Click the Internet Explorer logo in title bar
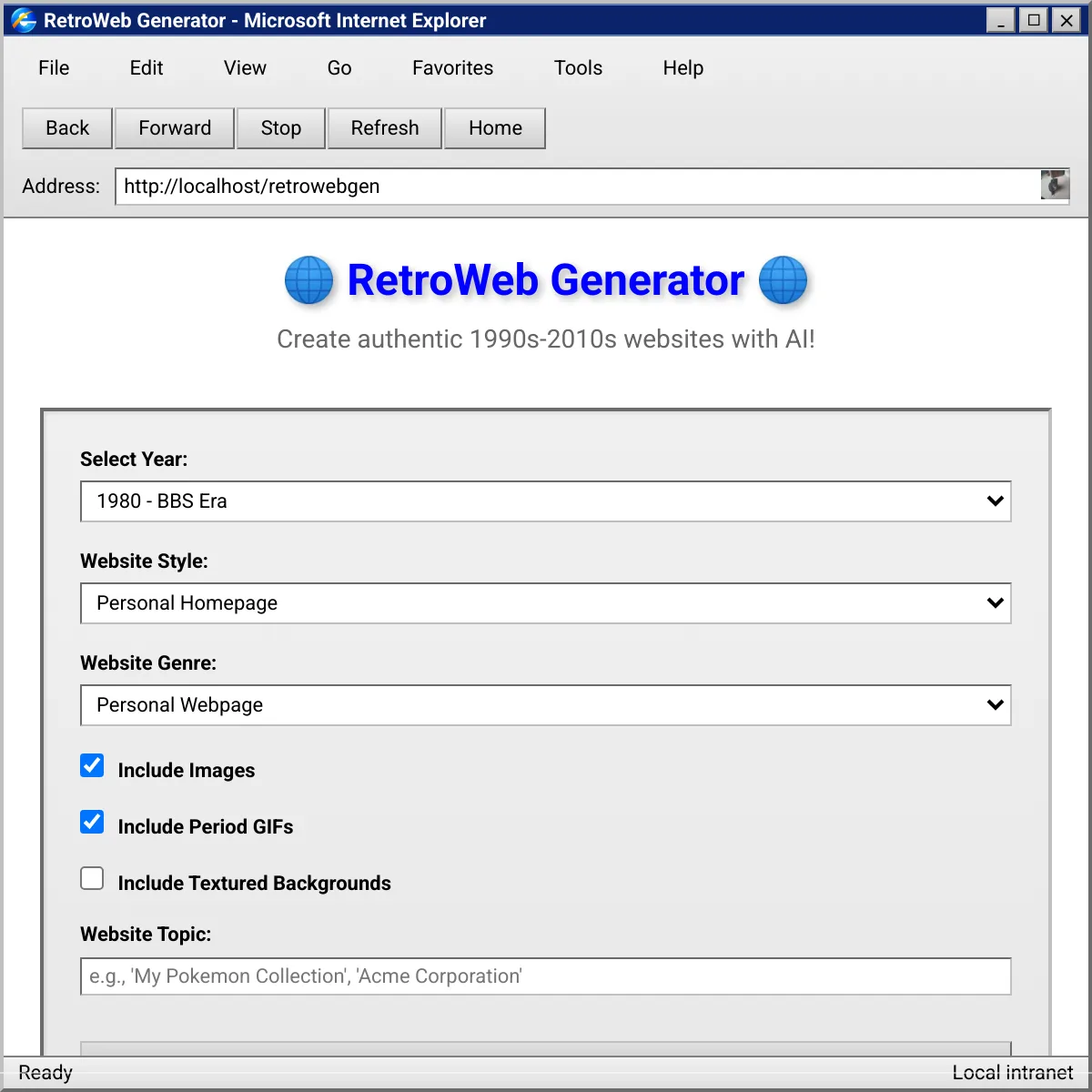Viewport: 1092px width, 1092px height. pos(24,20)
